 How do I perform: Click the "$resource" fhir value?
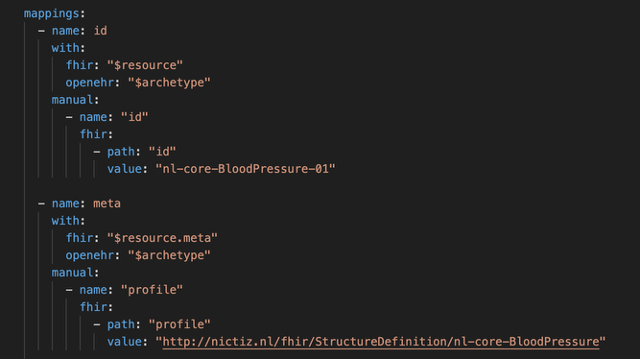pyautogui.click(x=145, y=65)
